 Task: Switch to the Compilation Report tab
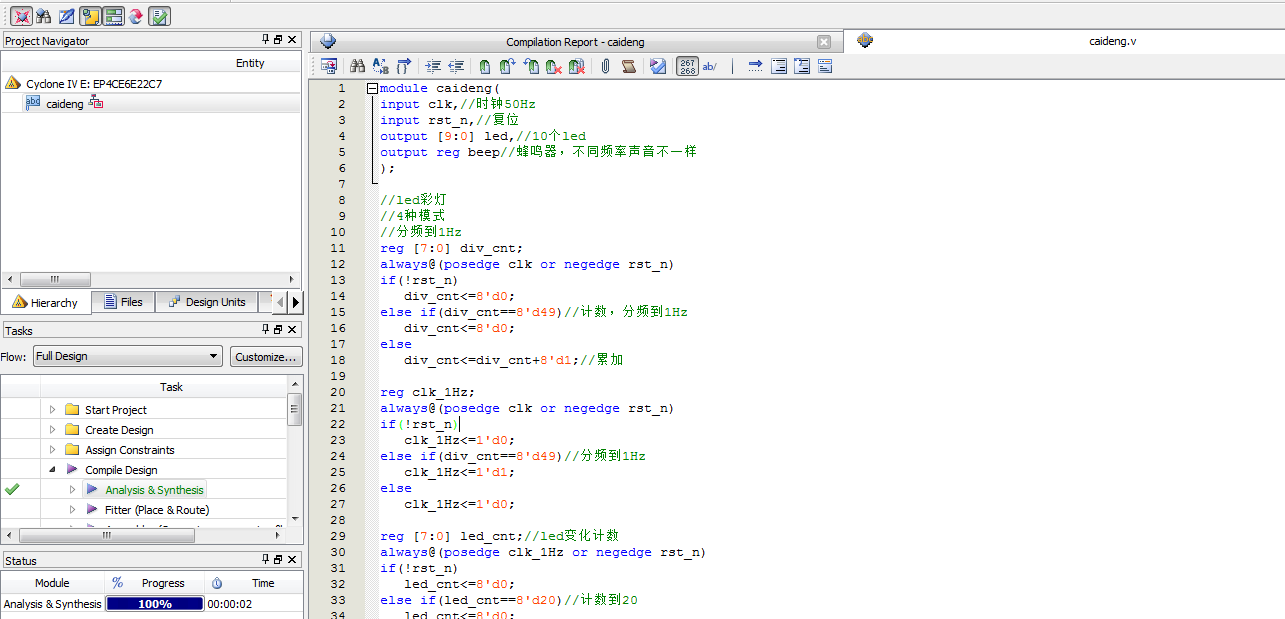tap(574, 42)
